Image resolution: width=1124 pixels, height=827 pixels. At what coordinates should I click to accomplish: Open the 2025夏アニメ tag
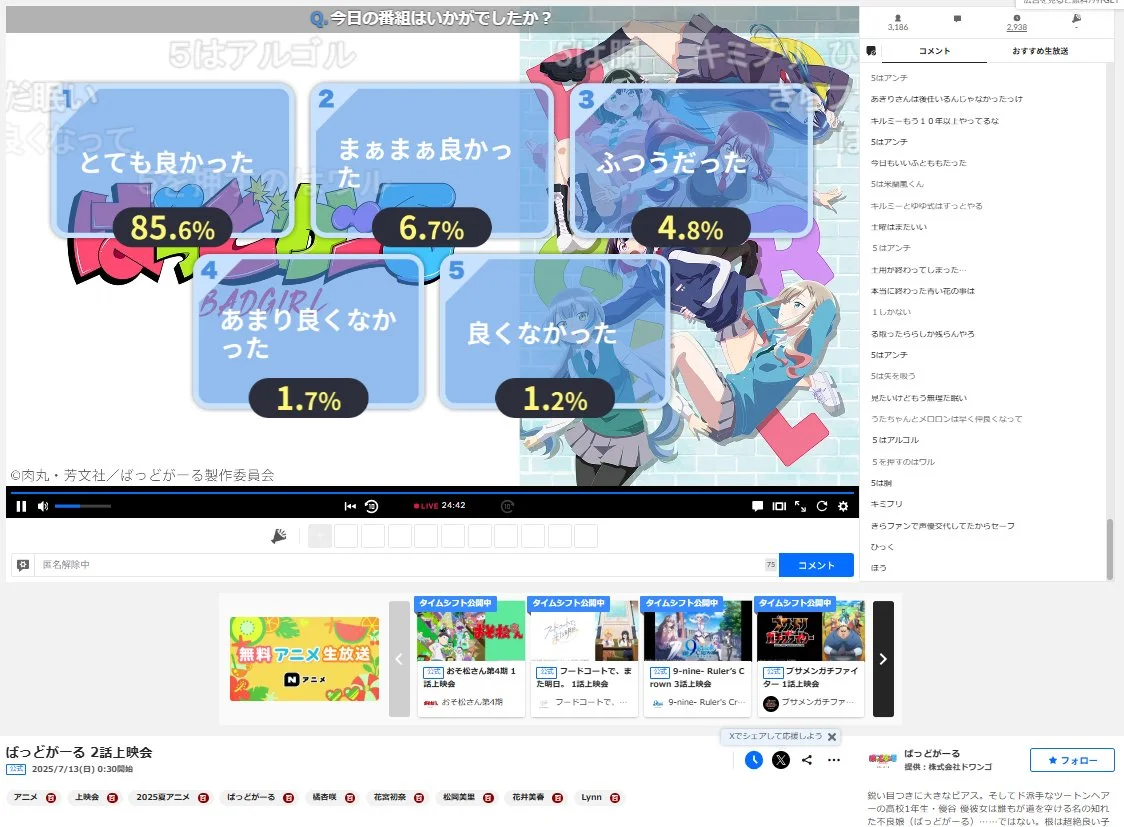pyautogui.click(x=163, y=797)
